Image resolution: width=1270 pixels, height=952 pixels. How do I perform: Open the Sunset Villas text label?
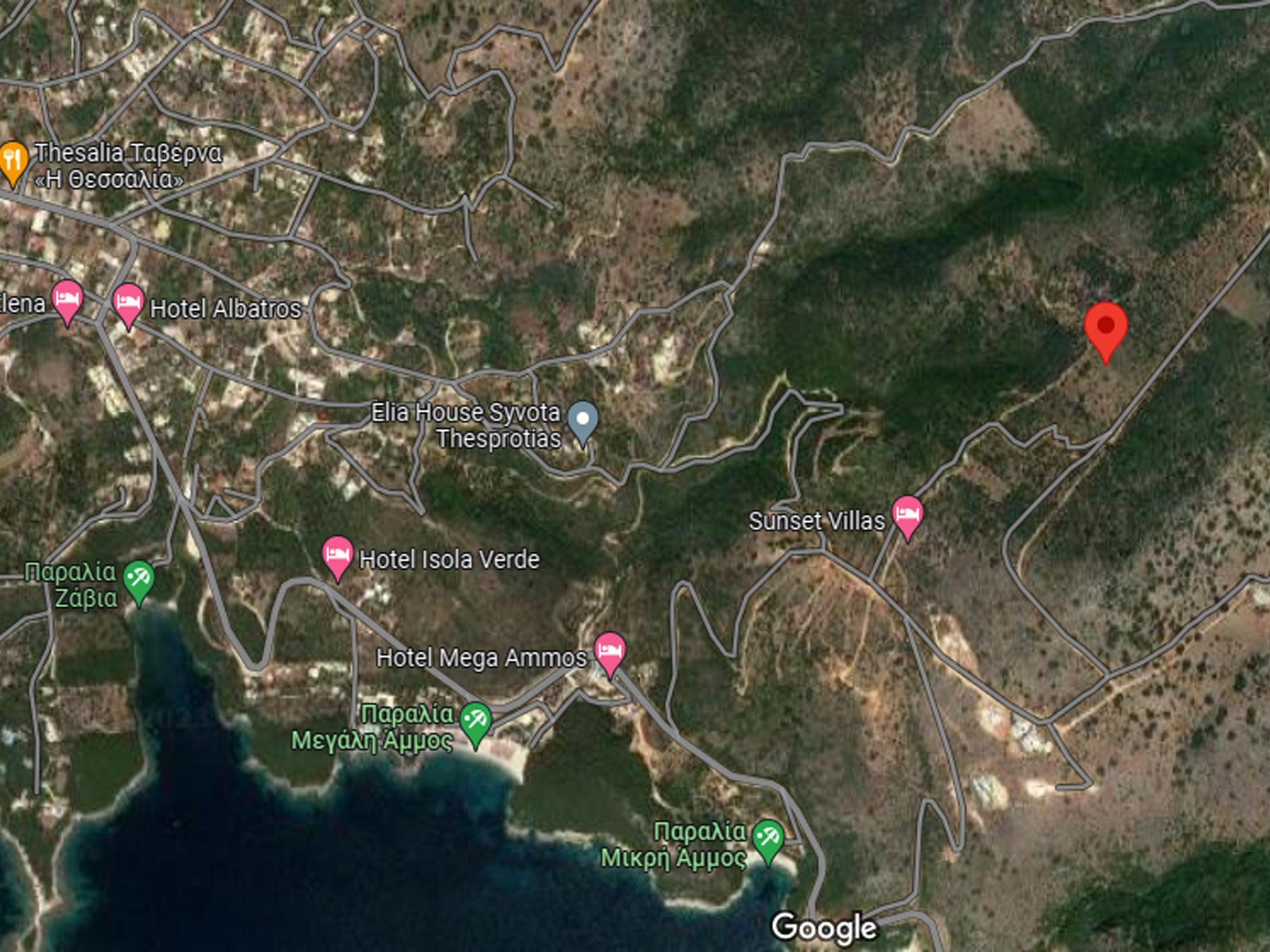pyautogui.click(x=816, y=521)
